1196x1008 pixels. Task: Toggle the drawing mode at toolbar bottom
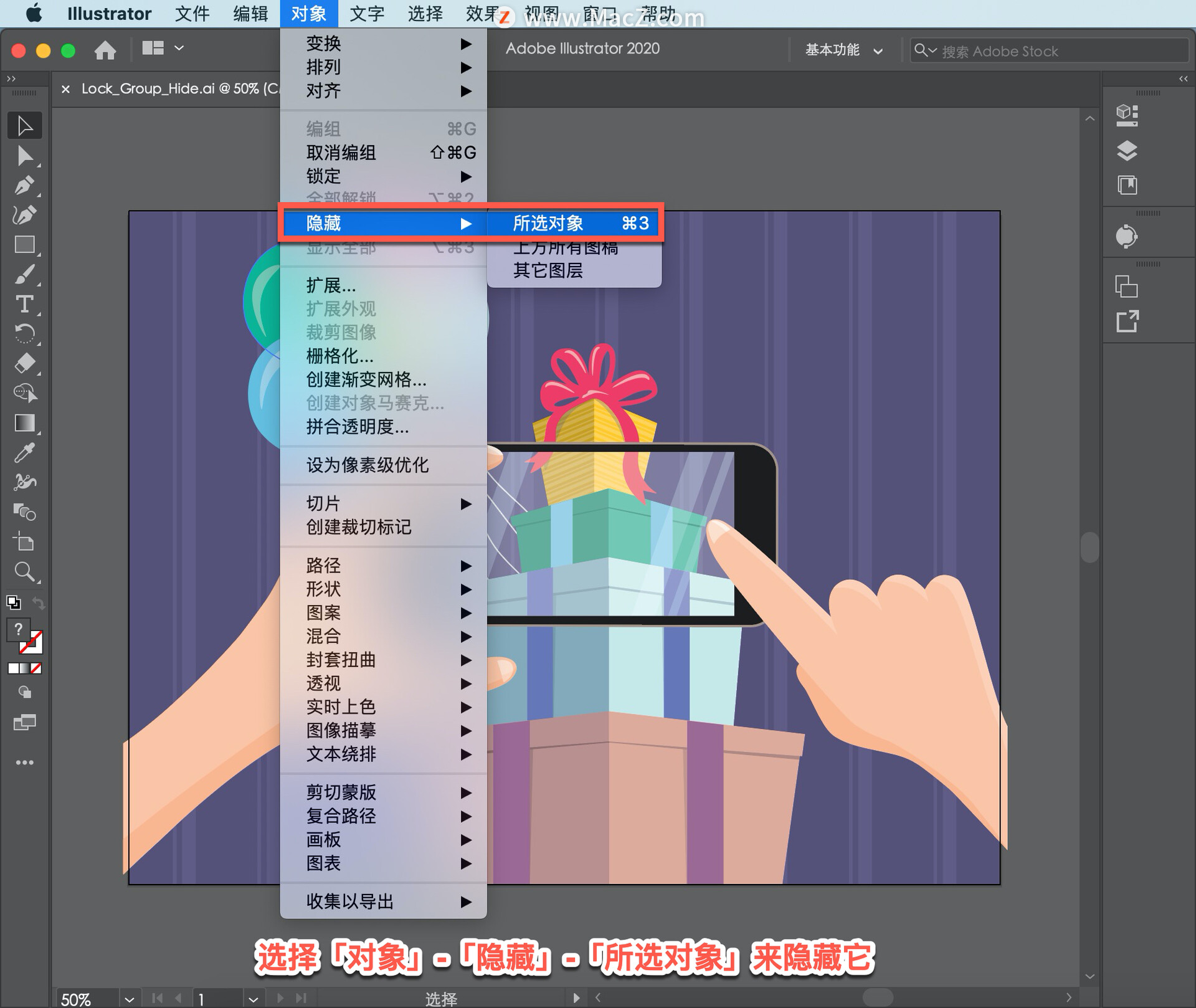coord(25,692)
